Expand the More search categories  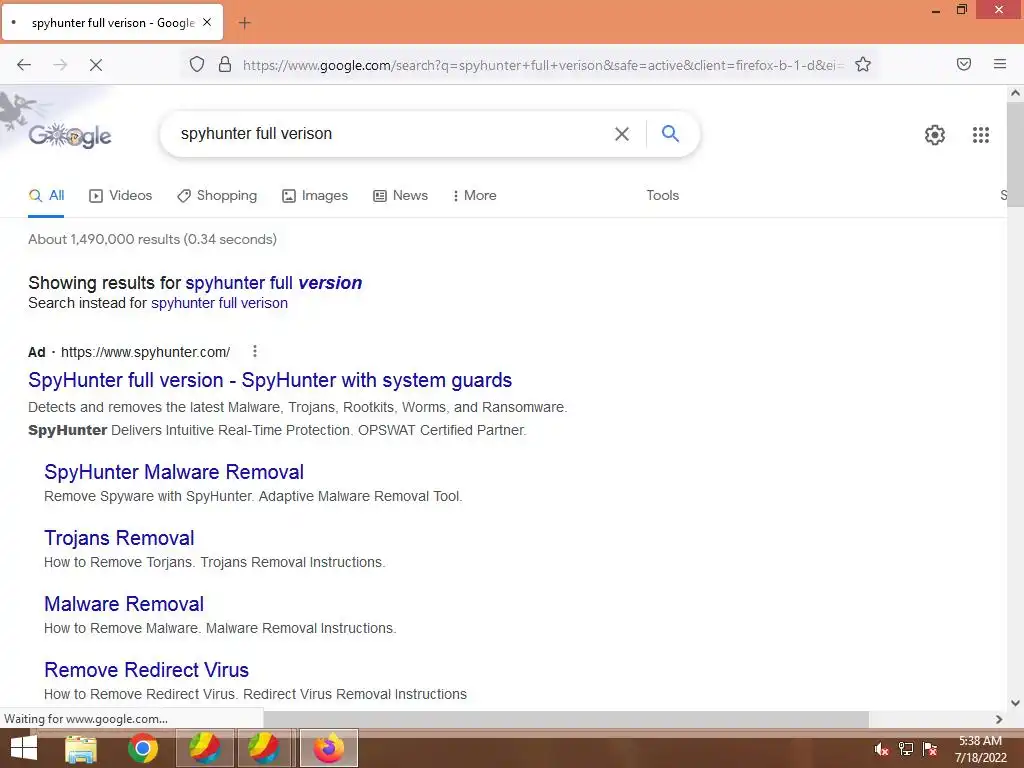pos(475,195)
